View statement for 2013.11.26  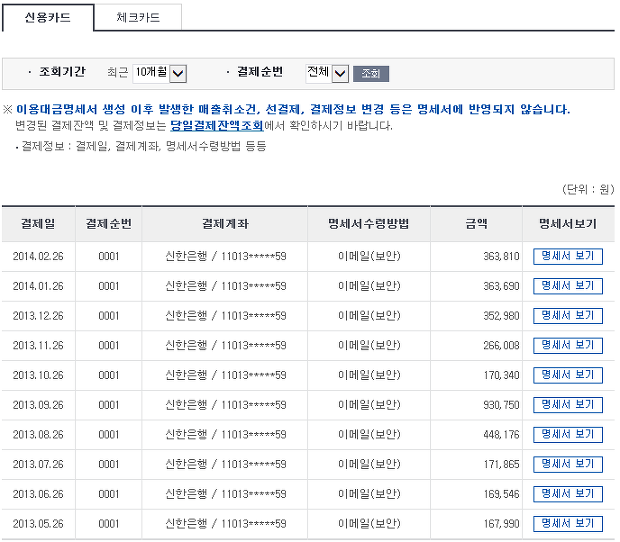pyautogui.click(x=567, y=345)
